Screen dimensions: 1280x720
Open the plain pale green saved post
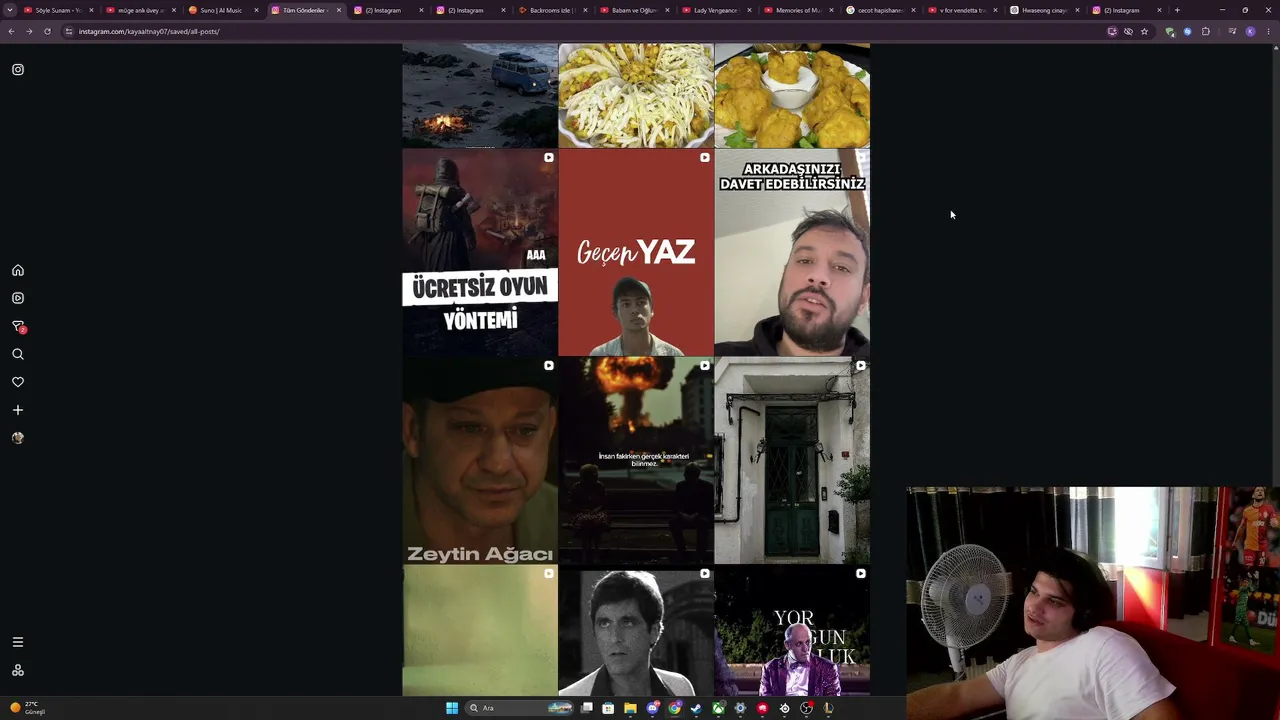pos(480,631)
